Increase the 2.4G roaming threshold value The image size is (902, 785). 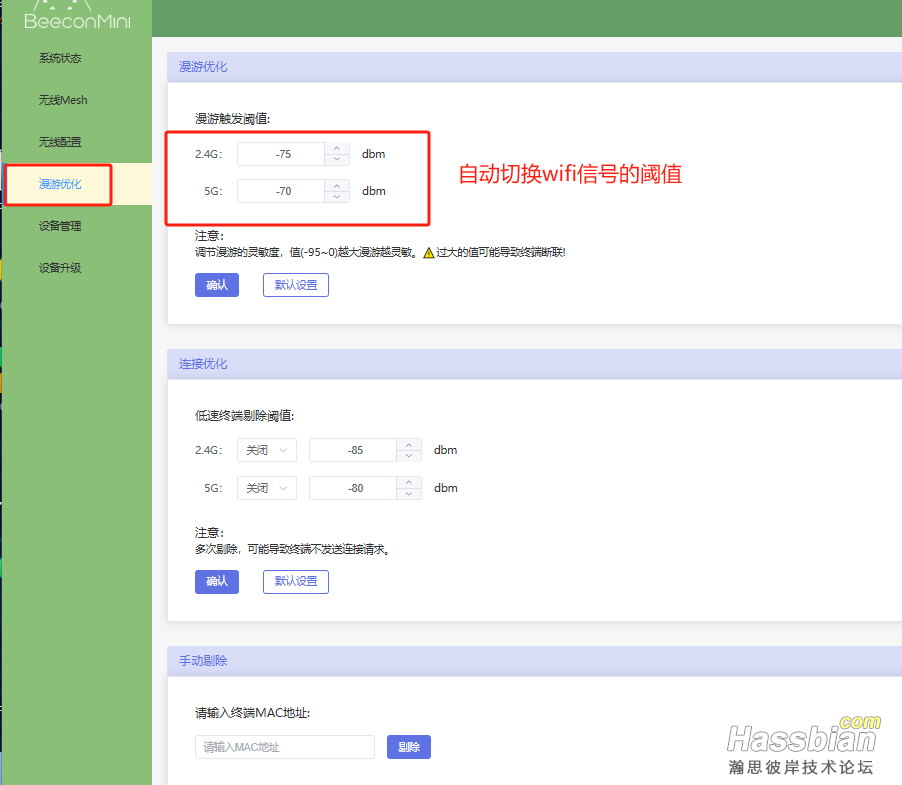[x=337, y=148]
